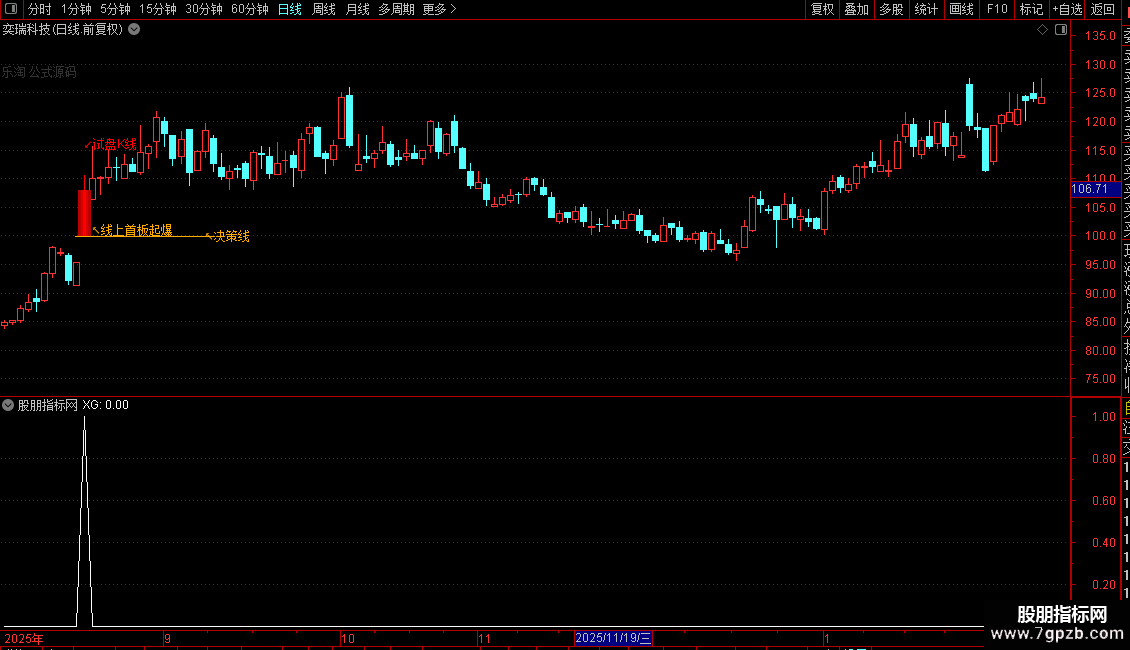Click the 叠加 overlay button
Image resolution: width=1130 pixels, height=650 pixels.
coord(857,9)
